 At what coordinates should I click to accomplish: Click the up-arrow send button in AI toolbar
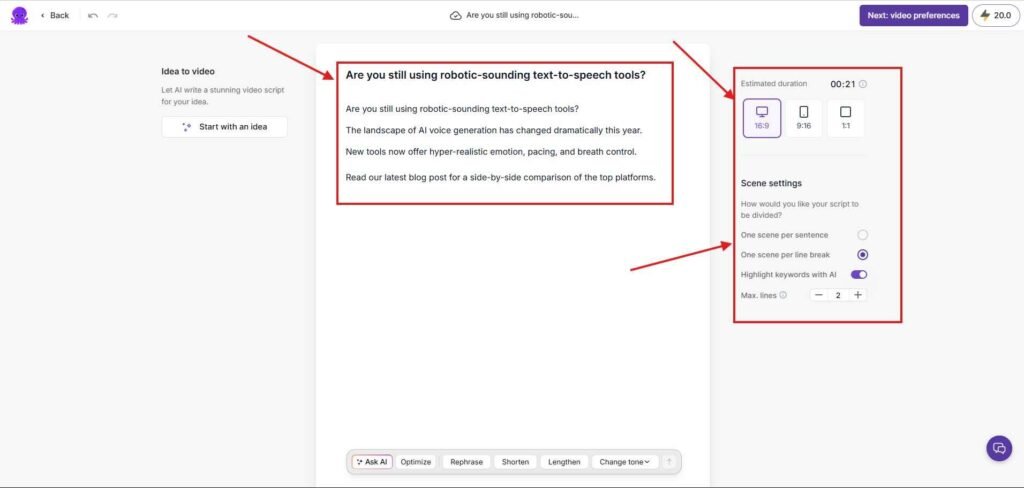[668, 462]
